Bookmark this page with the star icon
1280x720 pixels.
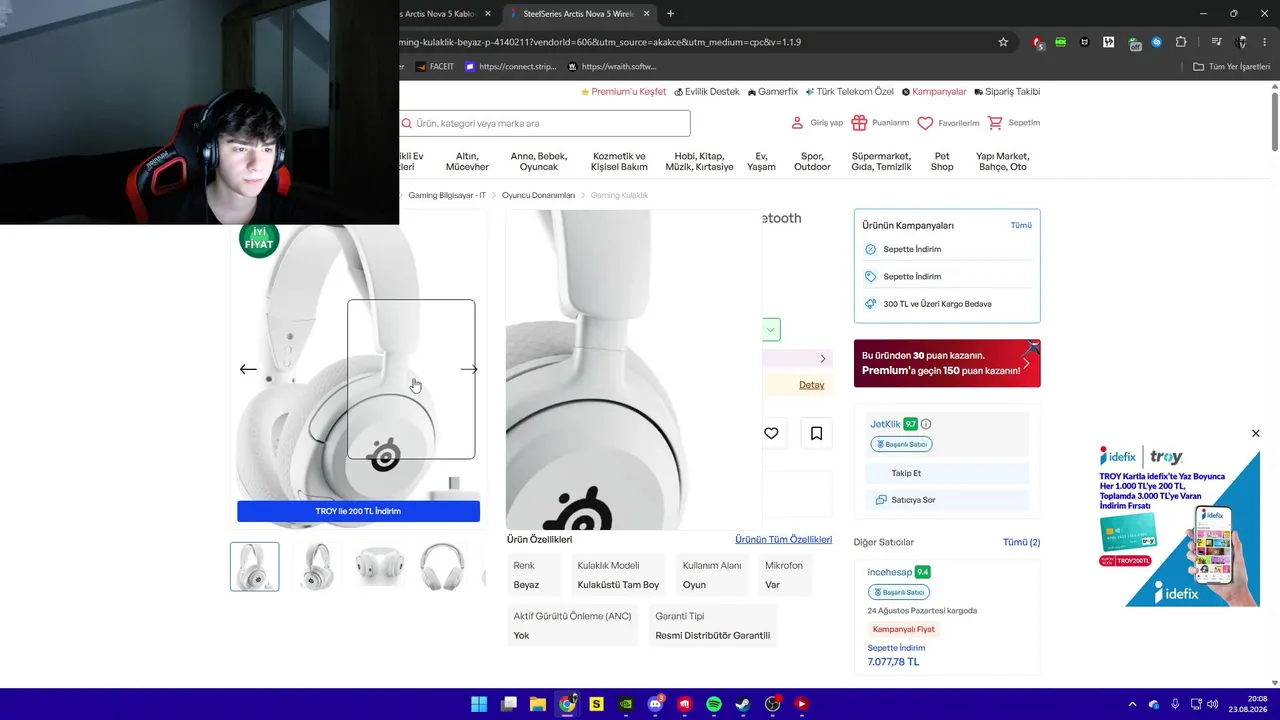pos(1003,42)
